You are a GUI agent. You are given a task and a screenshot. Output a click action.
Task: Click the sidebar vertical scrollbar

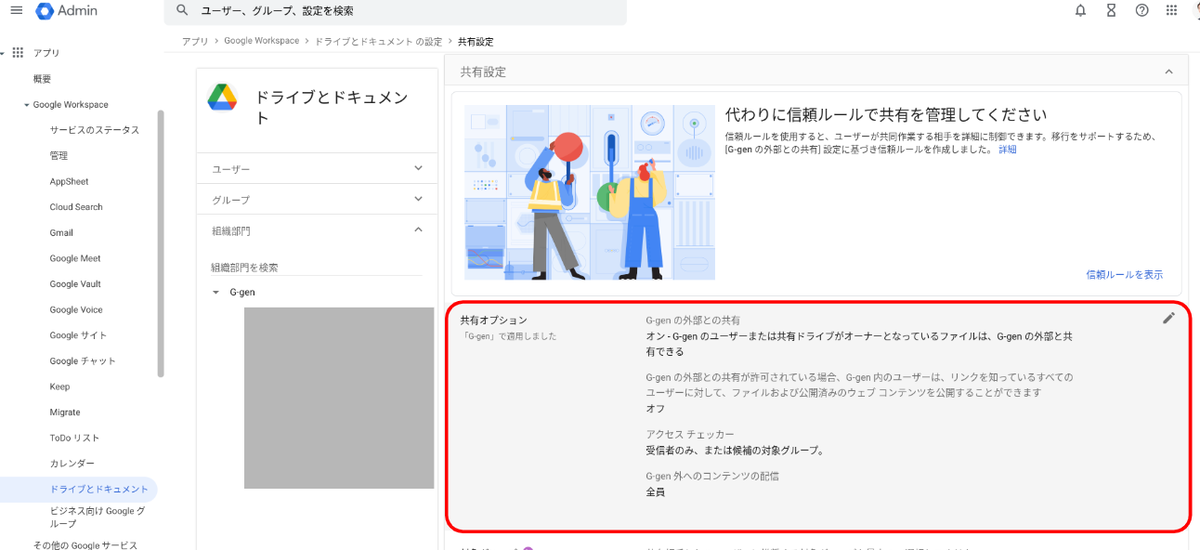tap(161, 243)
